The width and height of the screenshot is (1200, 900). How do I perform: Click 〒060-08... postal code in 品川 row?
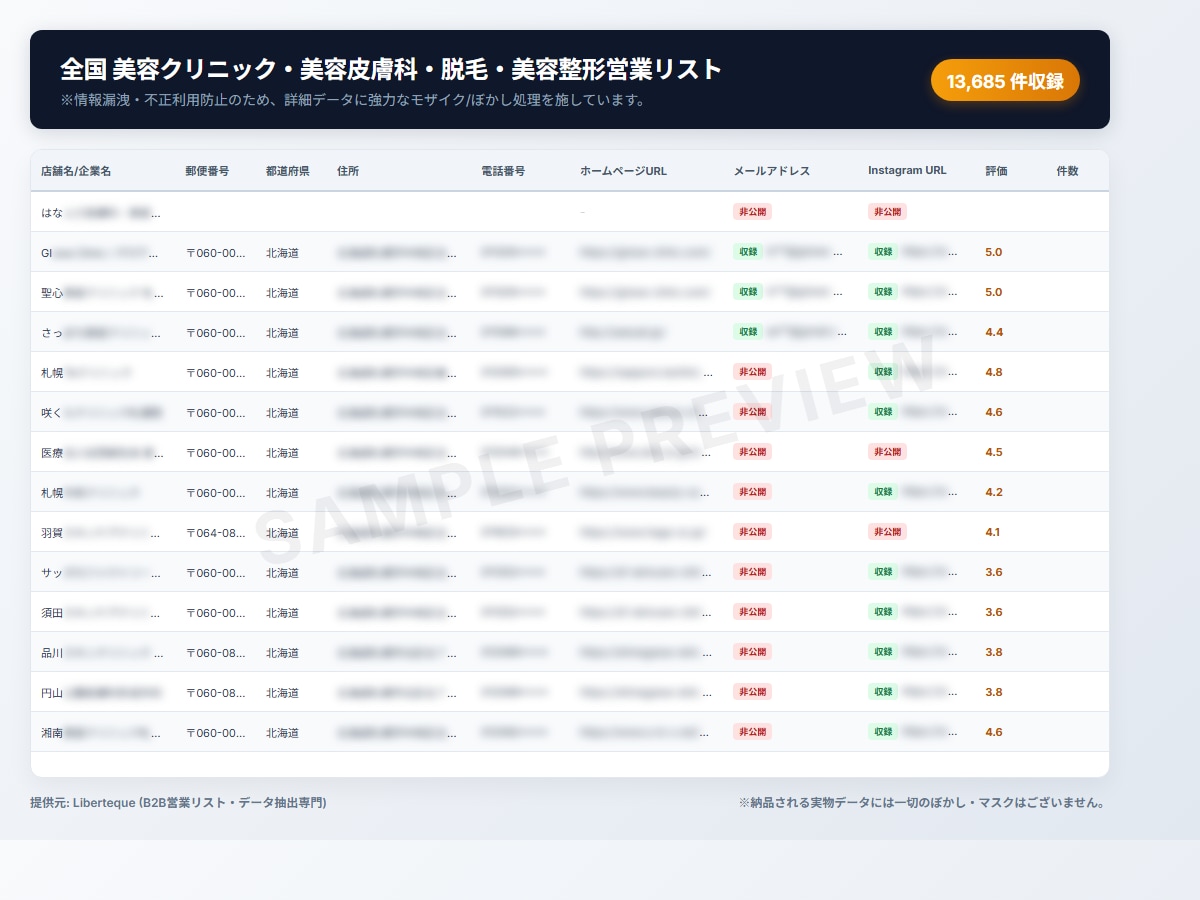215,652
